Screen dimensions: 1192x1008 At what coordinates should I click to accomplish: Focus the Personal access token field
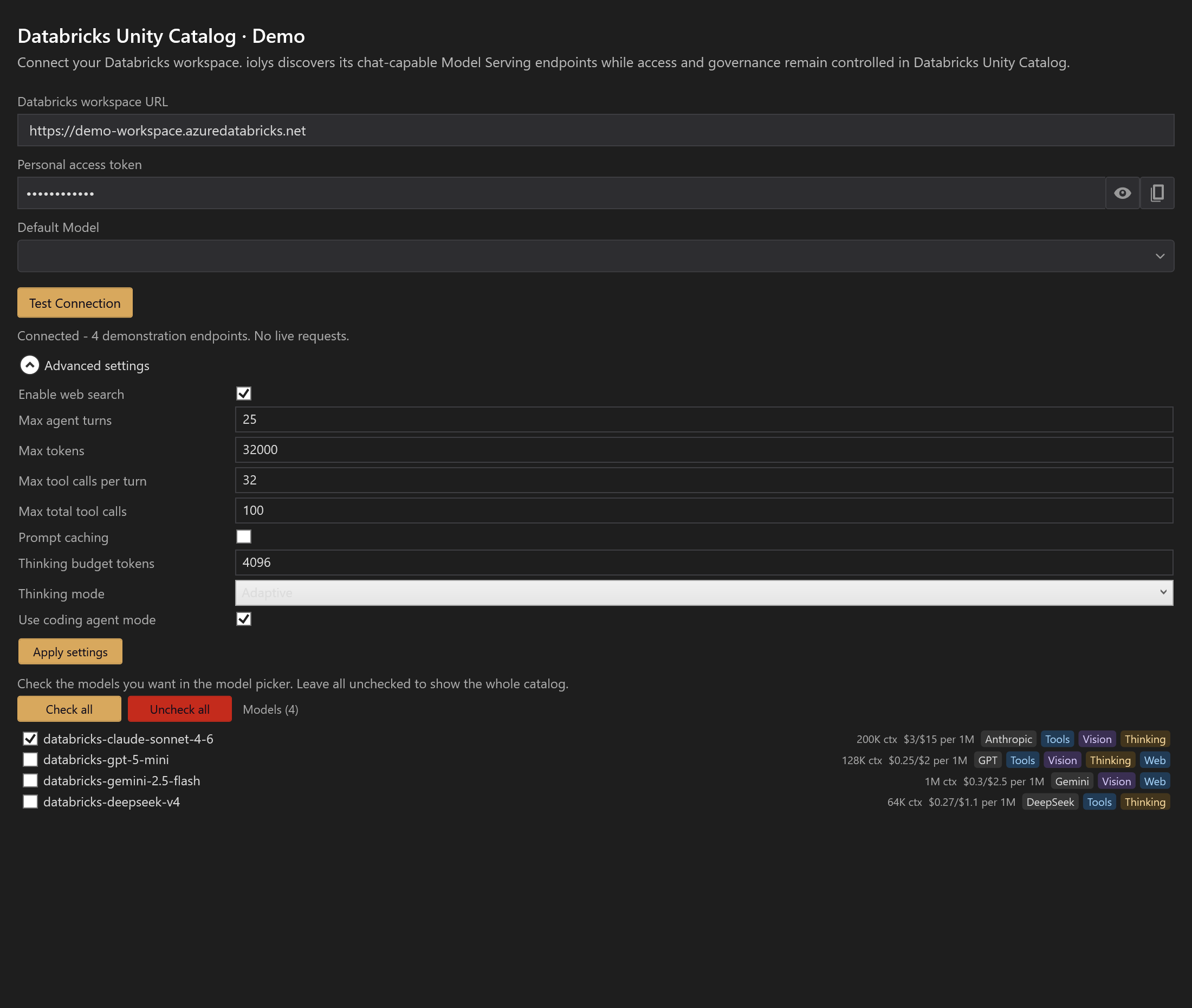561,193
